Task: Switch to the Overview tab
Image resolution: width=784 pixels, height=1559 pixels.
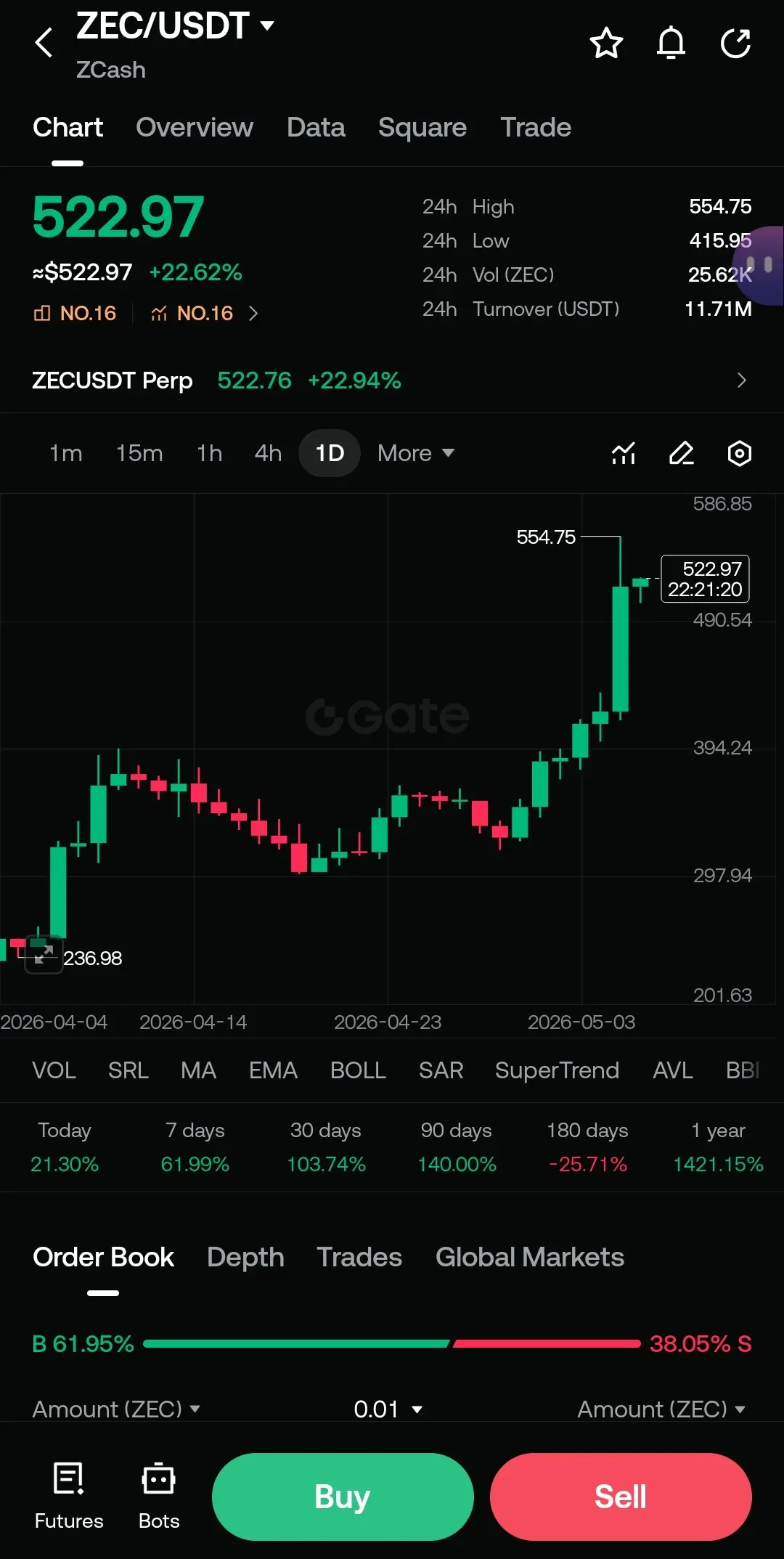Action: tap(195, 127)
